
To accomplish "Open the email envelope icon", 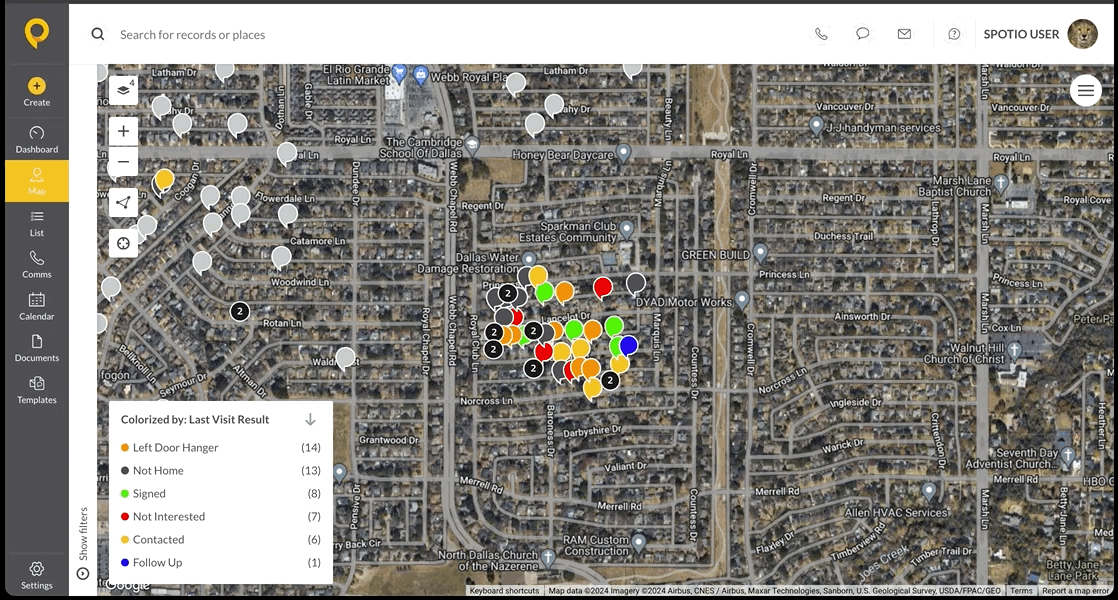I will coord(904,33).
